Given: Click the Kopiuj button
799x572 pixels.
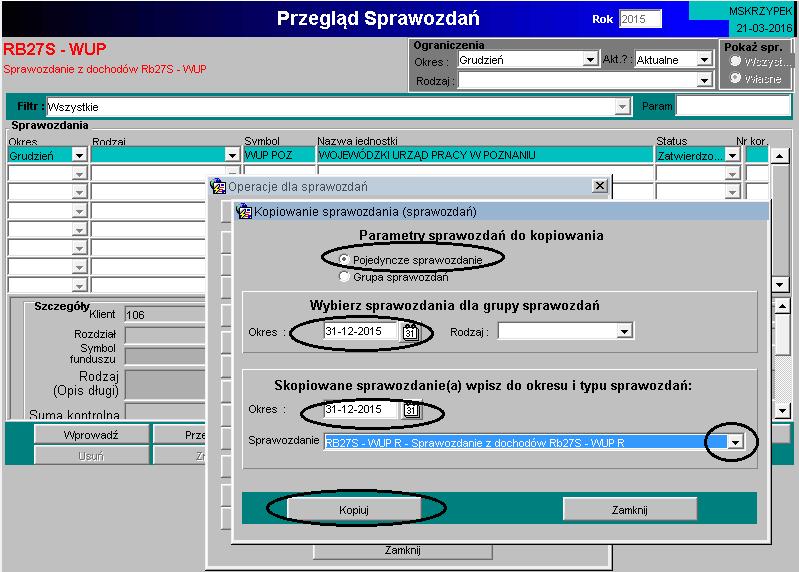Looking at the screenshot, I should point(354,510).
